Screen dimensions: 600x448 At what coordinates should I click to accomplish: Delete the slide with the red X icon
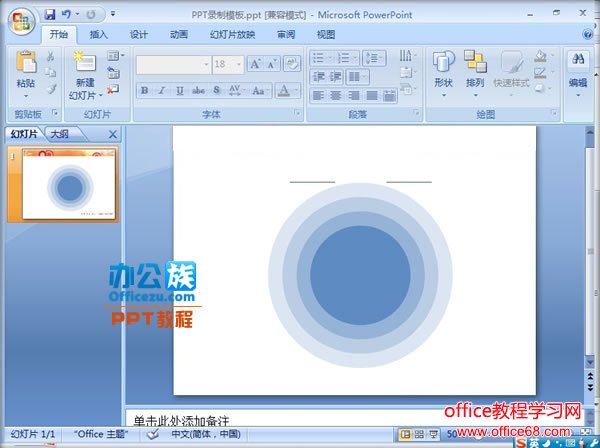coord(113,90)
